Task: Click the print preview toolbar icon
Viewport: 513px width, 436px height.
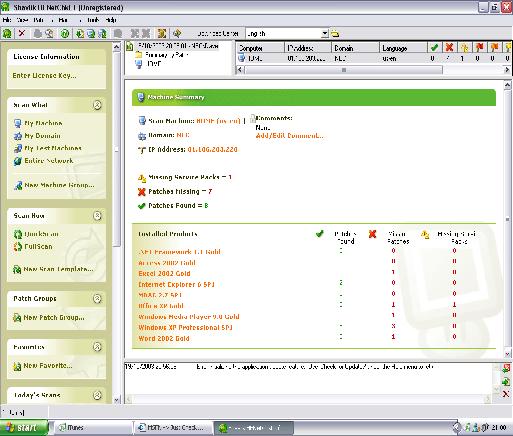Action: tap(49, 33)
